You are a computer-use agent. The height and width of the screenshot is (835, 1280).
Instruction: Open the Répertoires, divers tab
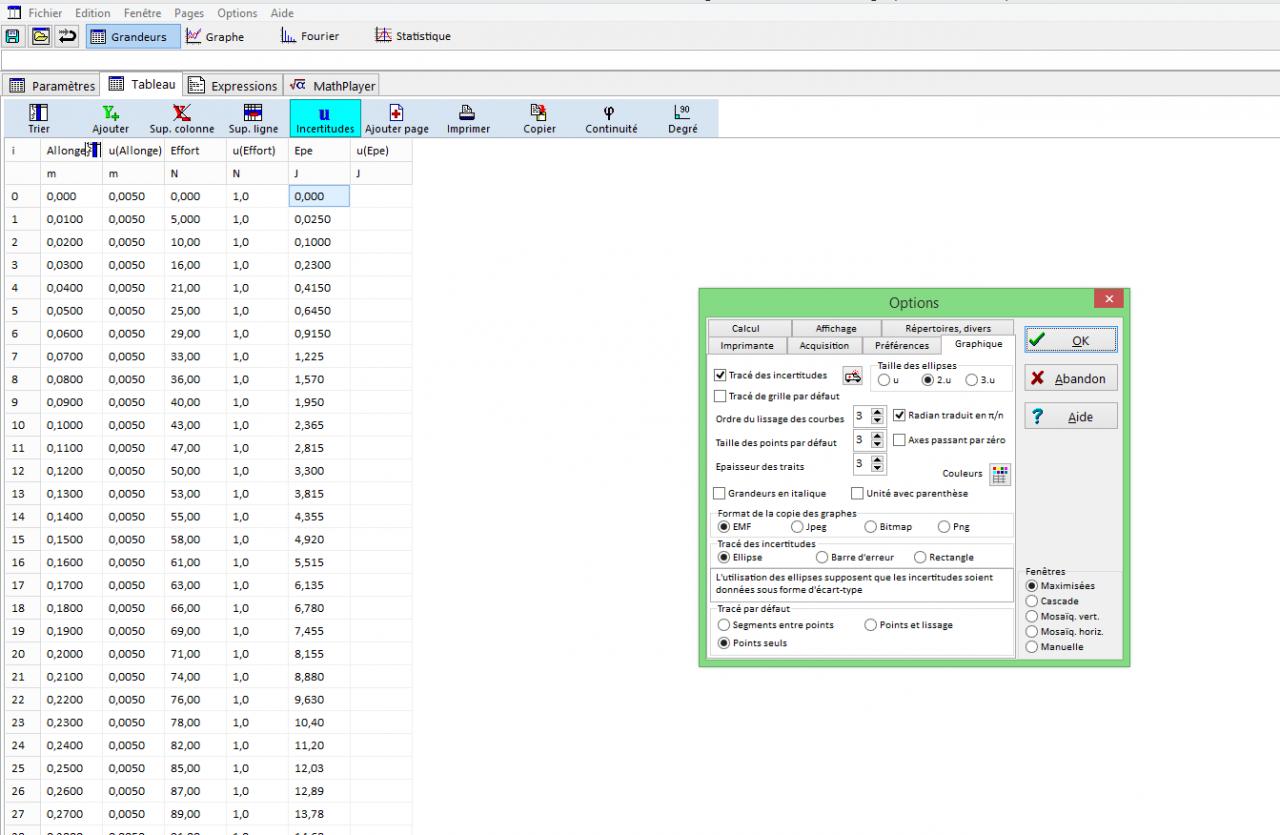click(x=948, y=328)
